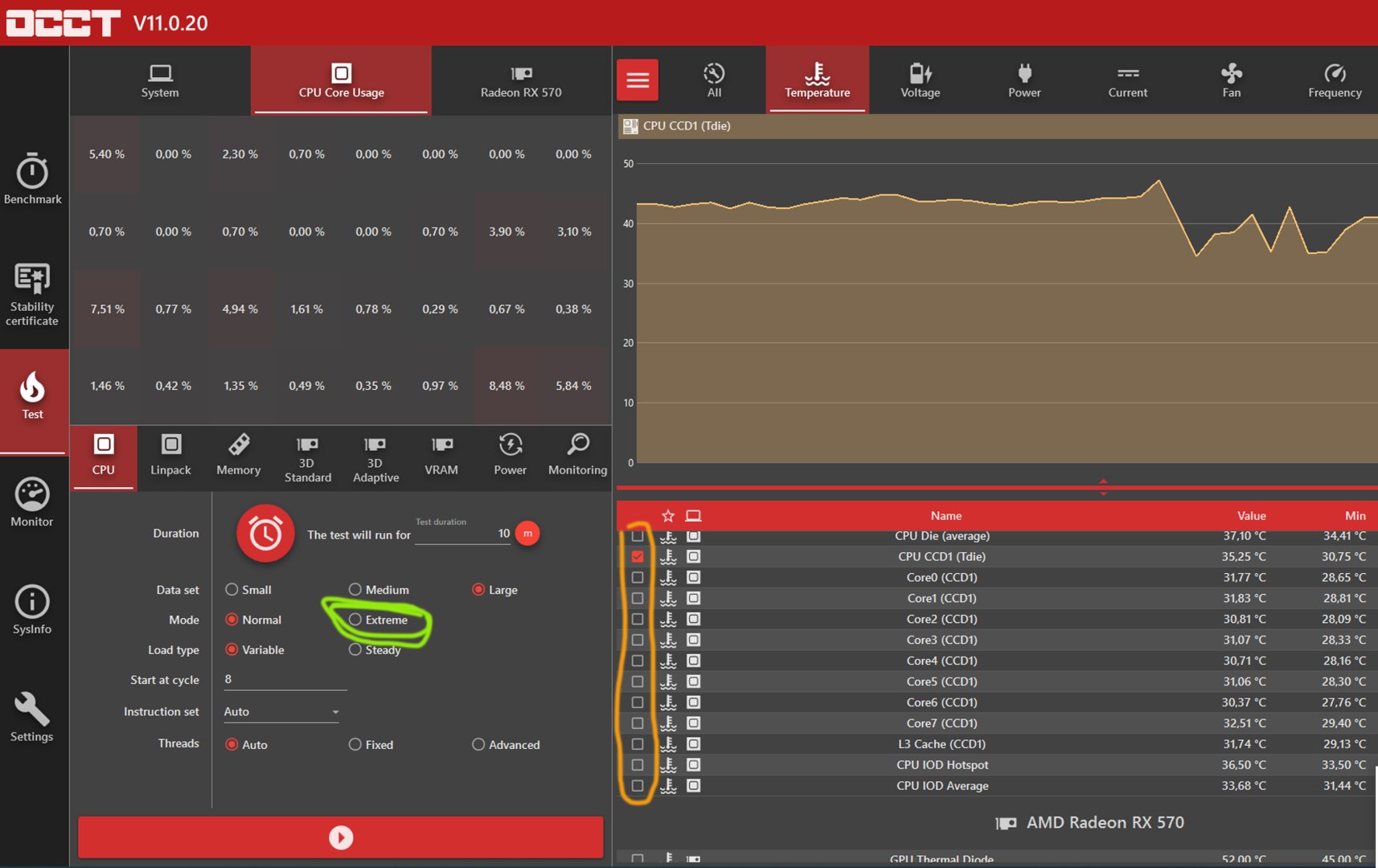Check the CPU IOD Hotspot checkbox
The height and width of the screenshot is (868, 1378).
[638, 765]
